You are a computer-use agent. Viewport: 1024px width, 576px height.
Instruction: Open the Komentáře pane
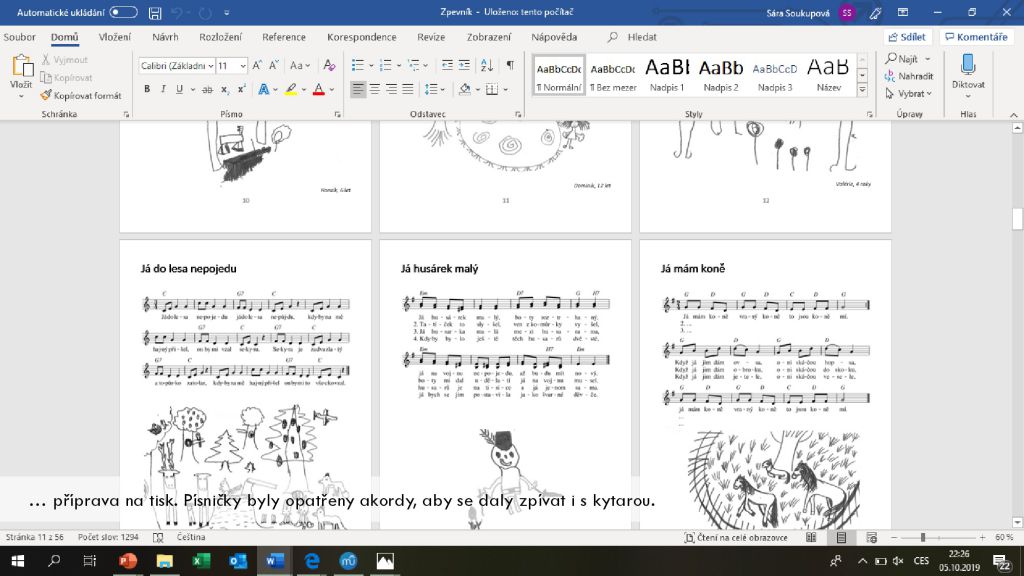point(976,37)
